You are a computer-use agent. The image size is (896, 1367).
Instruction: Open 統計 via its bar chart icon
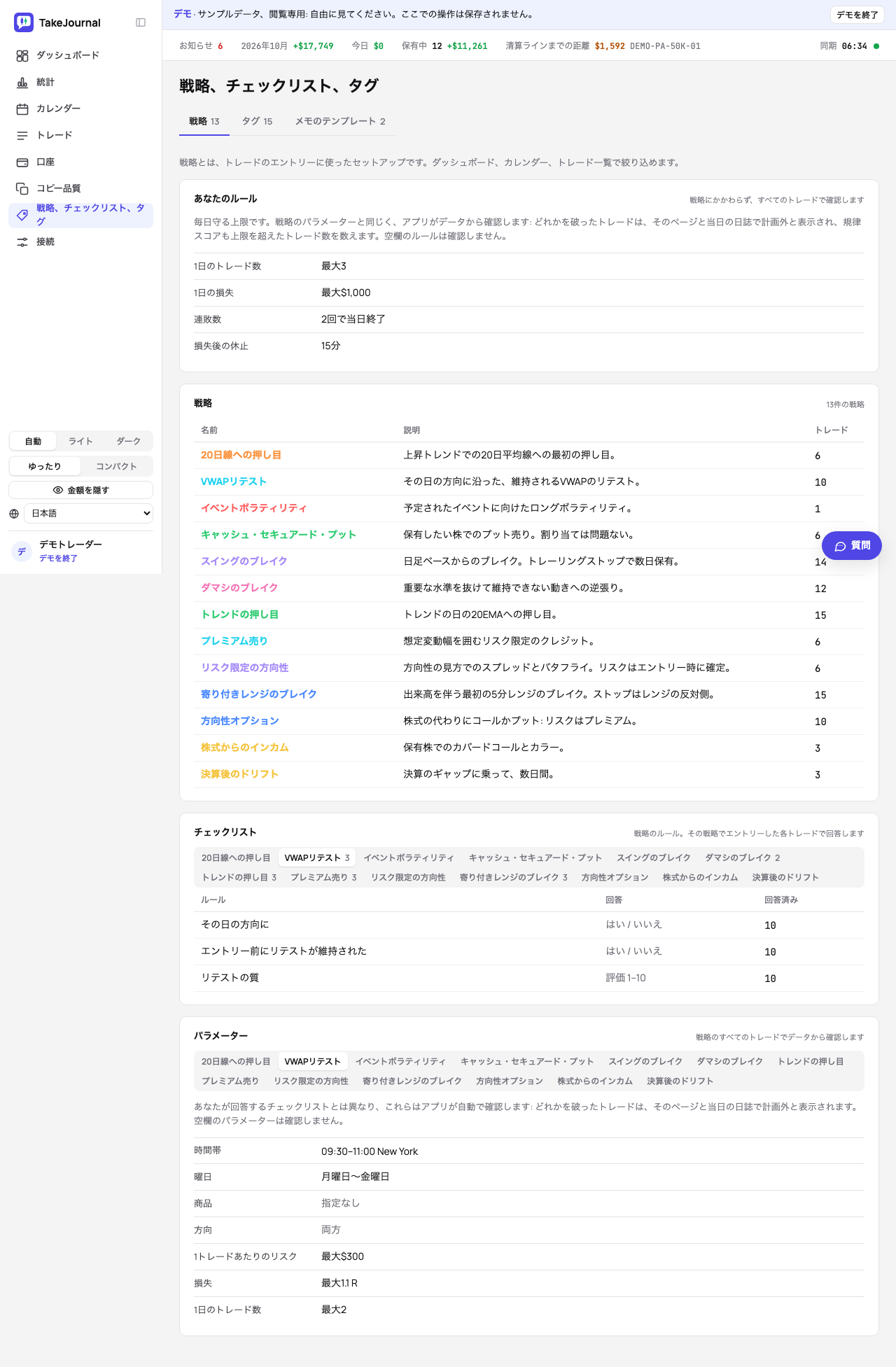22,82
